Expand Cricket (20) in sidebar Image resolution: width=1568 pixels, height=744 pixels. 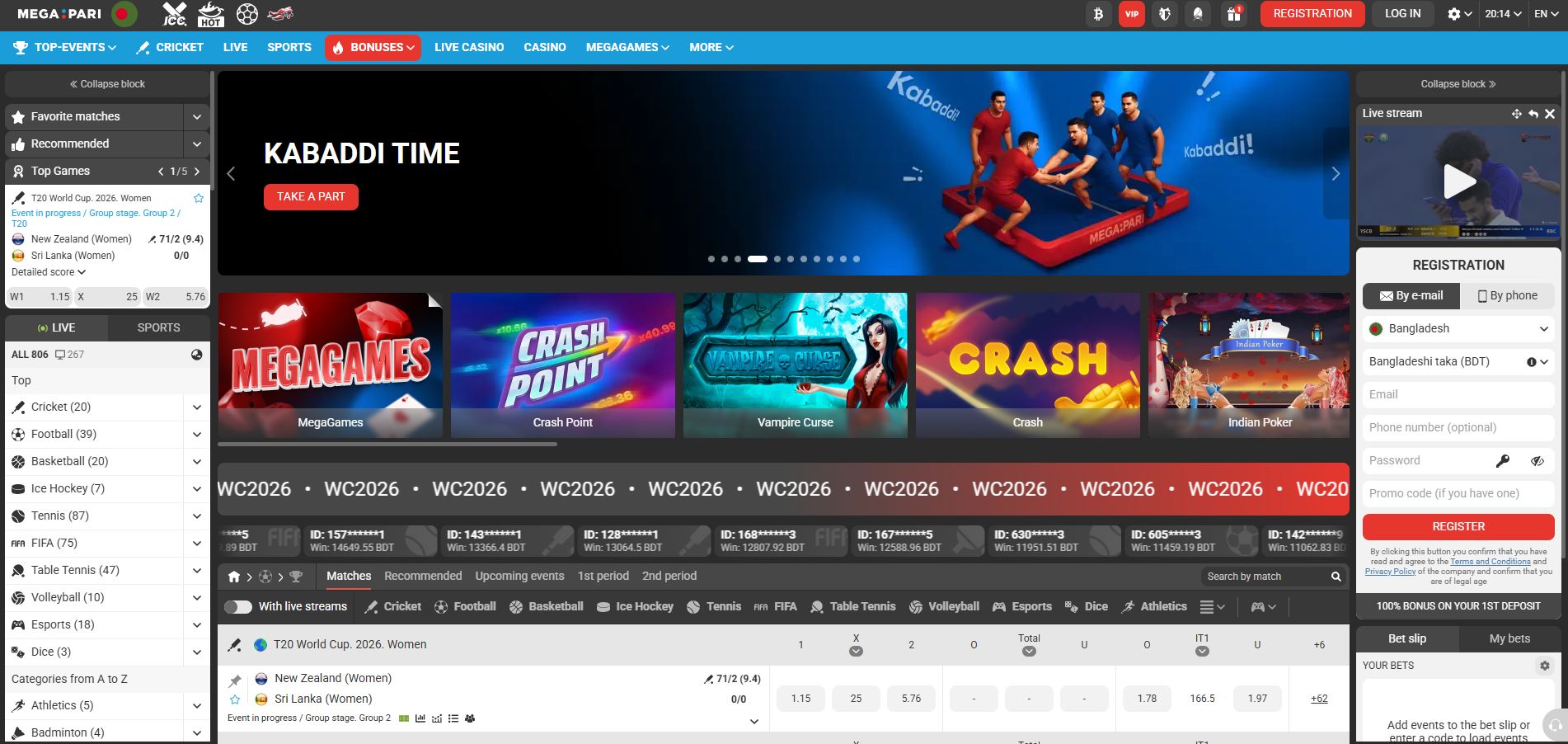pos(196,407)
